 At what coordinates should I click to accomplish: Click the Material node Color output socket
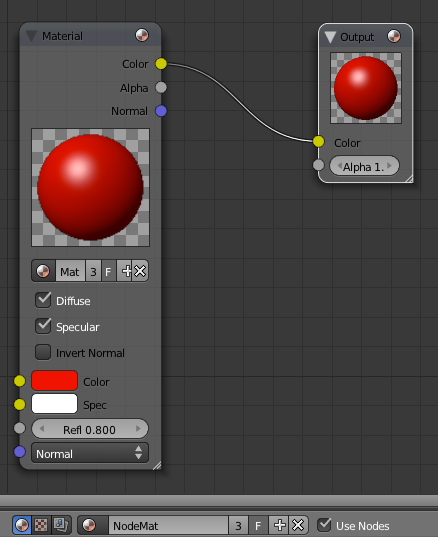pyautogui.click(x=161, y=64)
